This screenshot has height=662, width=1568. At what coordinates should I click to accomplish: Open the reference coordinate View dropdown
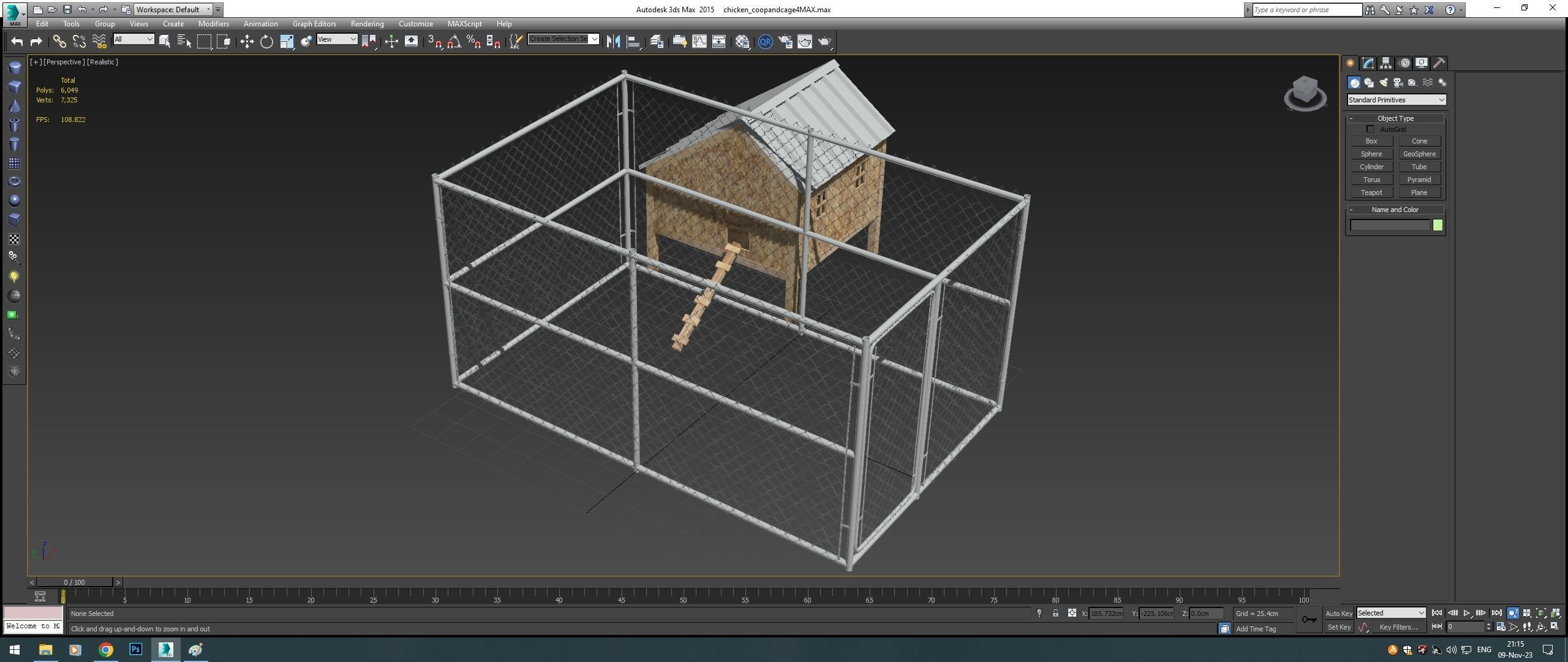coord(337,39)
